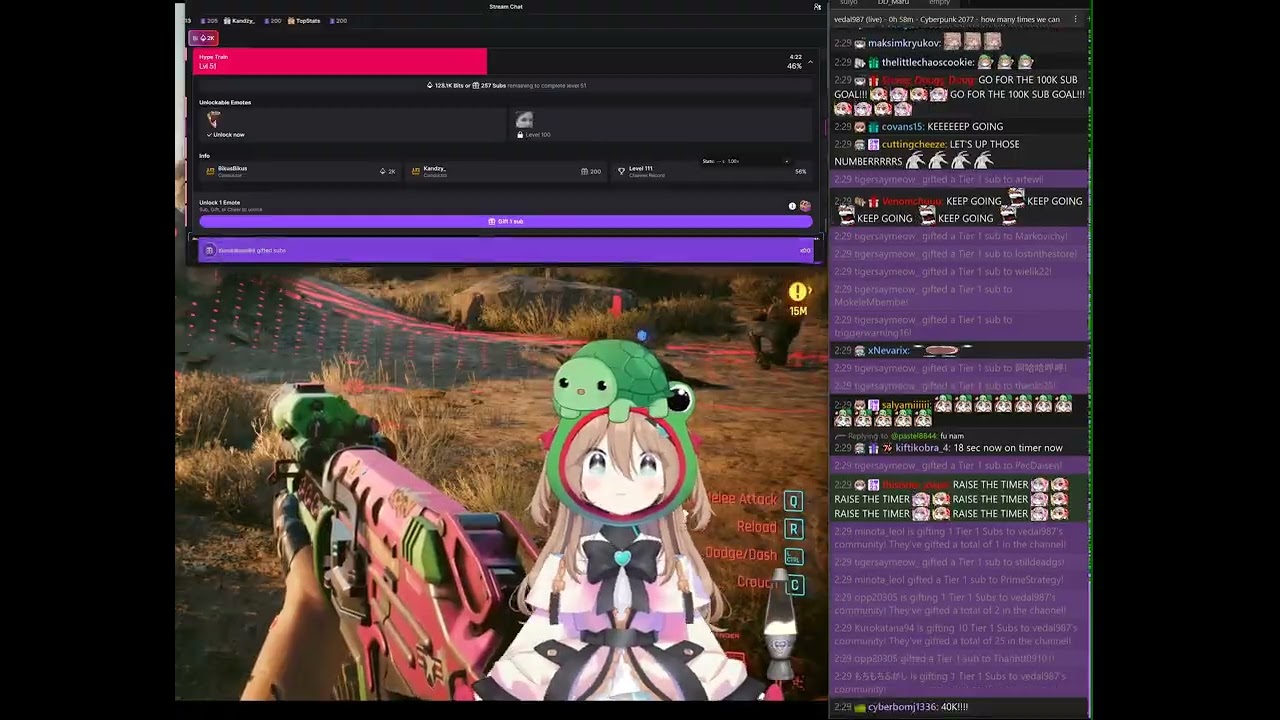Click the Level 111 channel record trophy
Viewport: 1280px width, 720px height.
pos(621,171)
